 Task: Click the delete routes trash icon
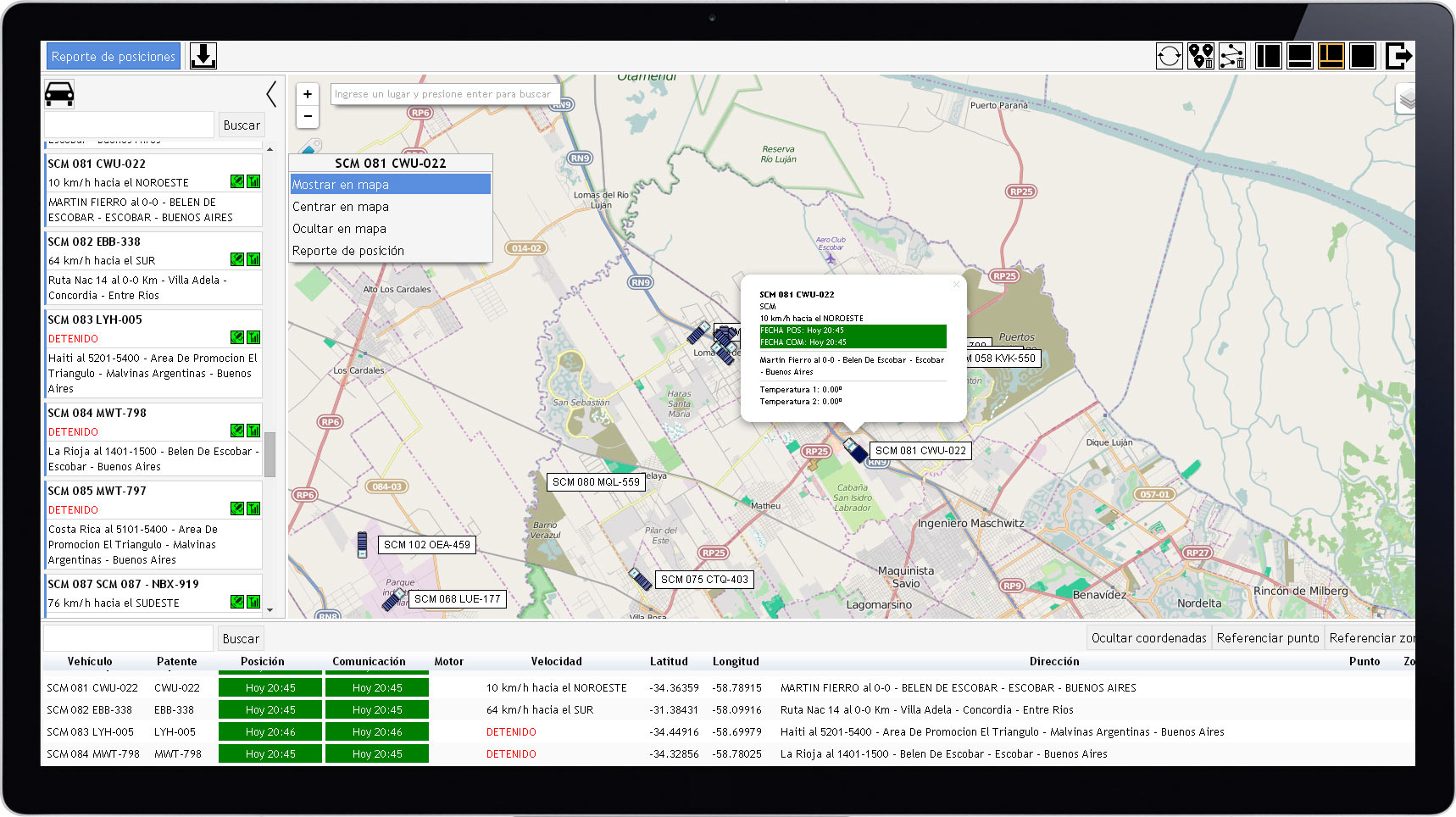point(1231,56)
